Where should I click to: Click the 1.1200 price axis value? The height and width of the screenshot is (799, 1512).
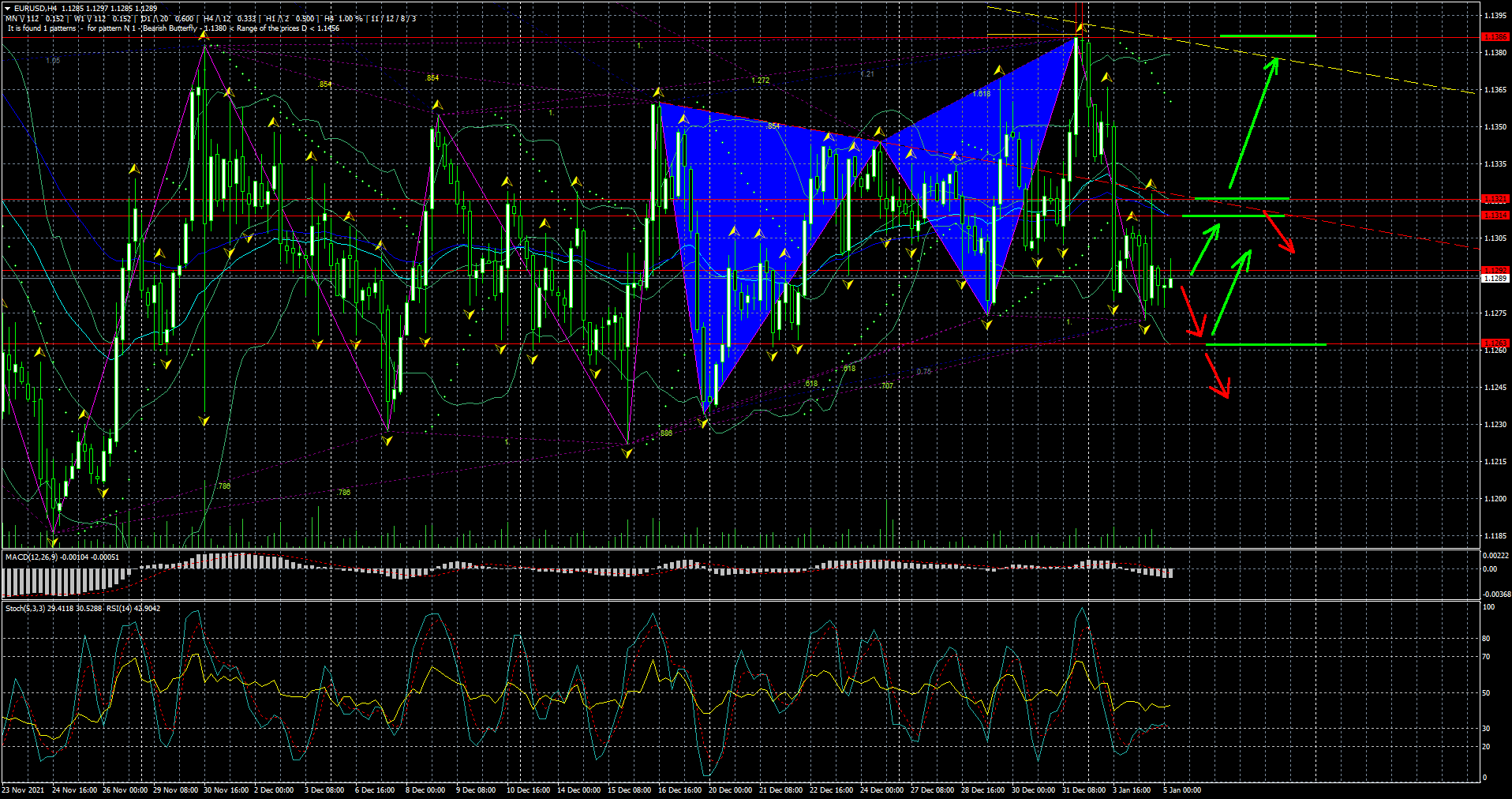click(1495, 499)
